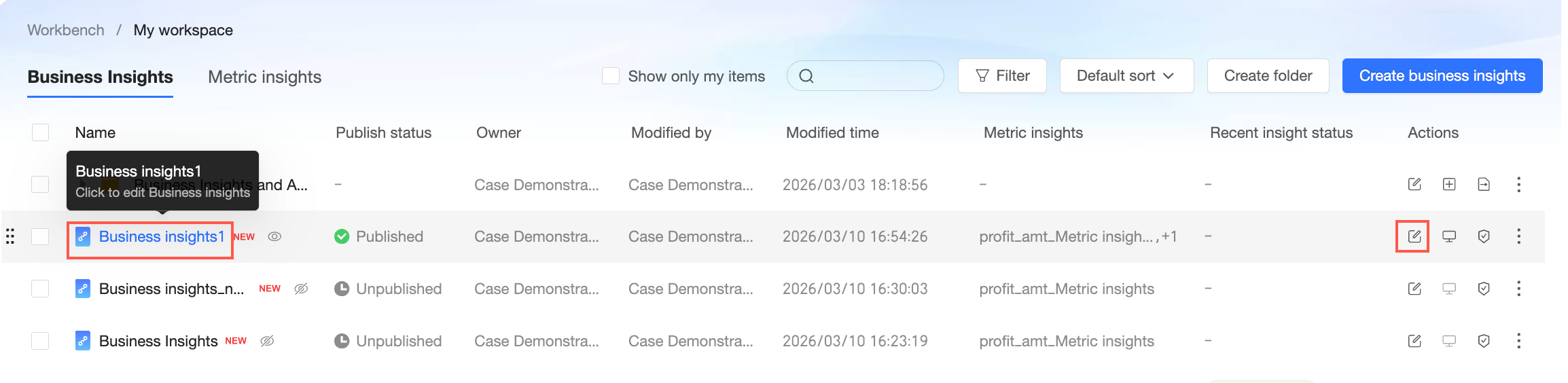The image size is (1568, 383).
Task: Toggle the select-all checkbox in table header
Action: (41, 132)
